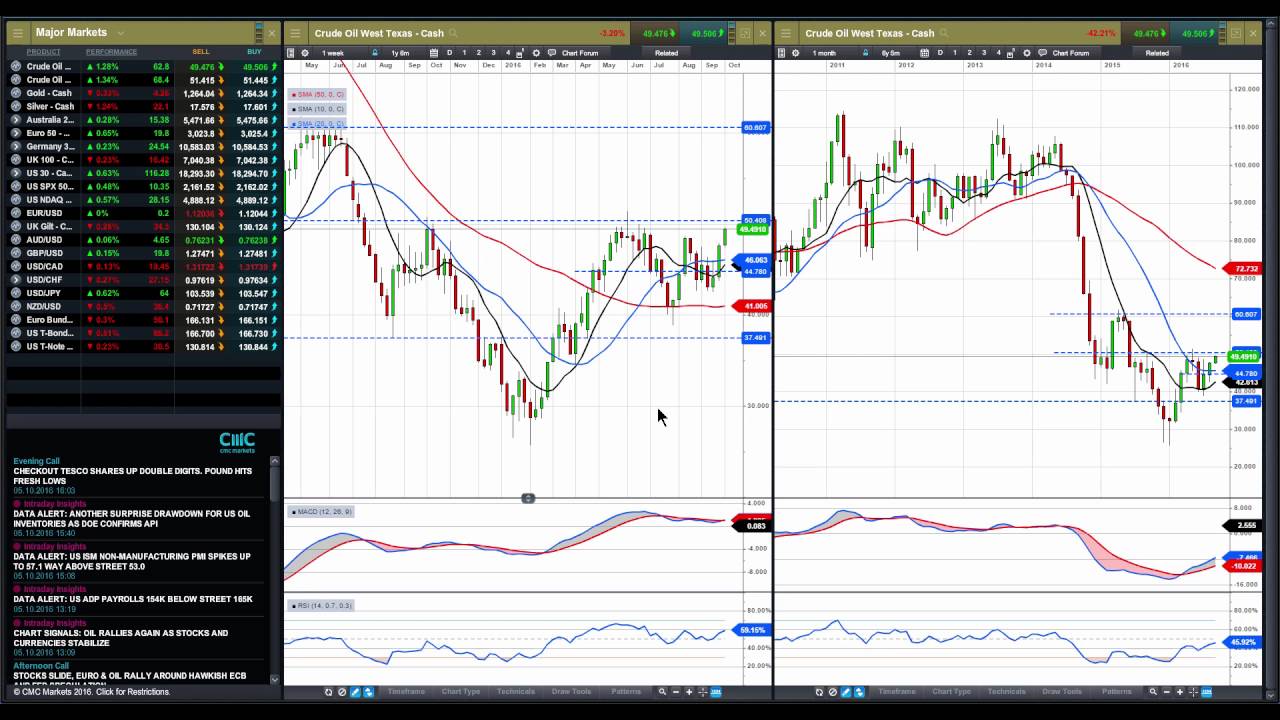Open the 1 month interval dropdown on right chart

pos(824,53)
